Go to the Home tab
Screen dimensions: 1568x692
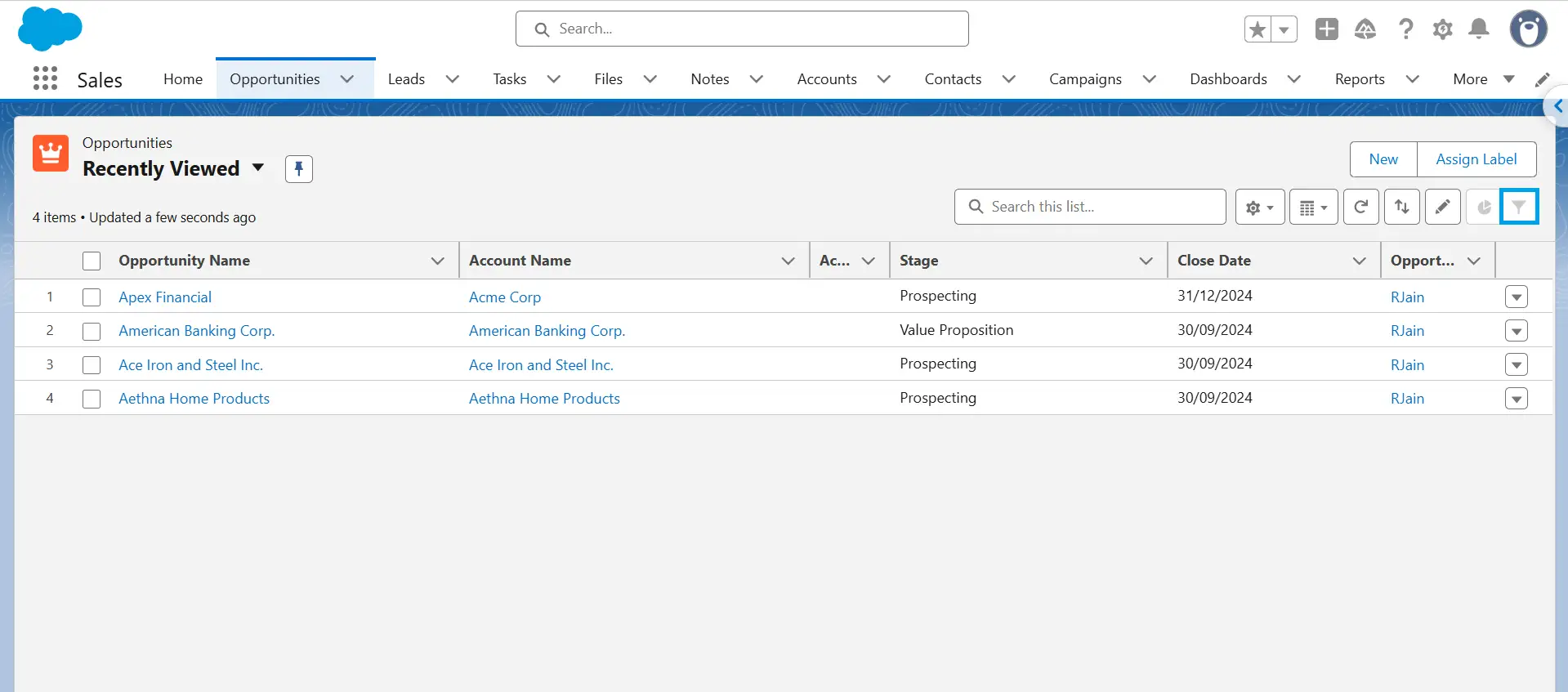(x=183, y=79)
